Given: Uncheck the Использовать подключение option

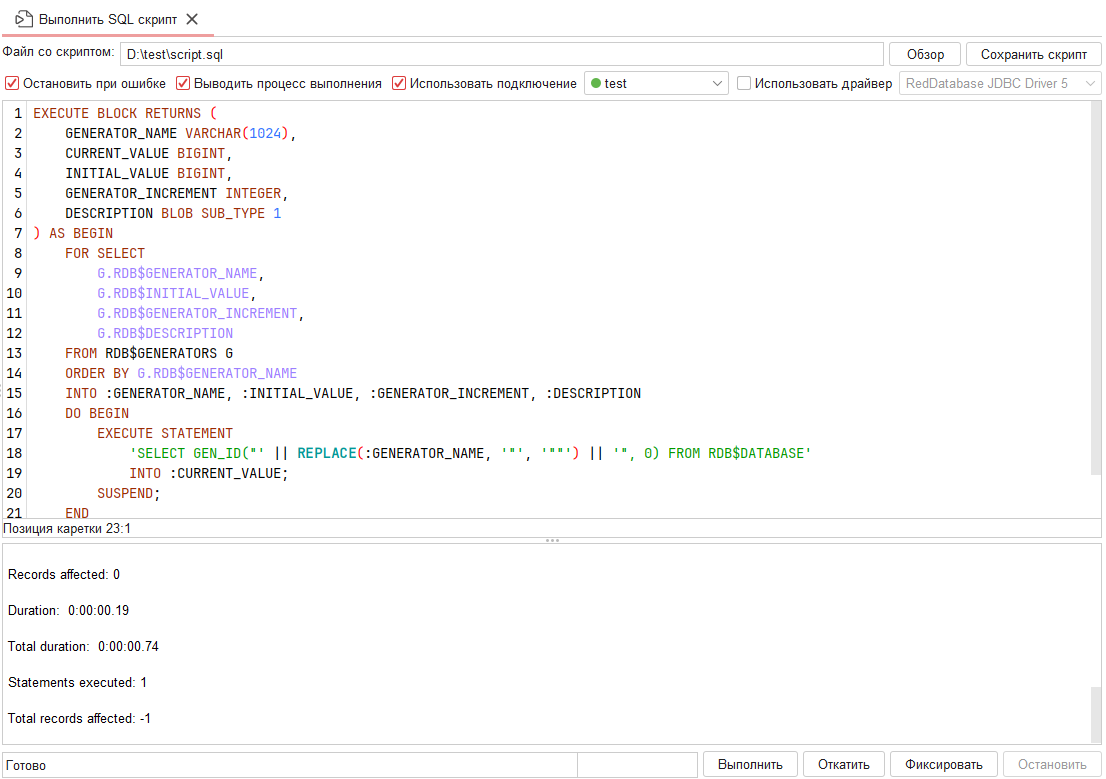Looking at the screenshot, I should pos(399,83).
